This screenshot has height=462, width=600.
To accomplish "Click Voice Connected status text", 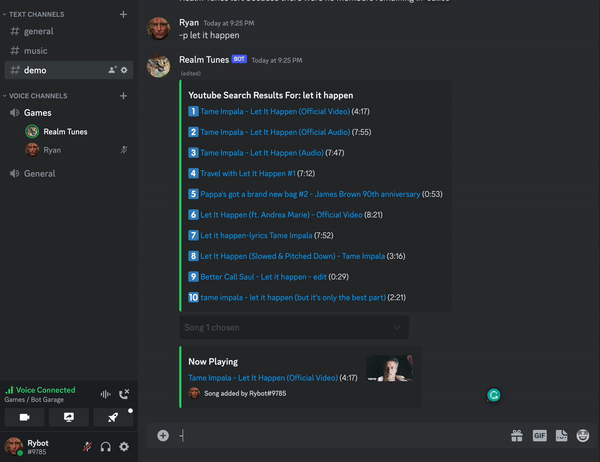I will pos(45,390).
